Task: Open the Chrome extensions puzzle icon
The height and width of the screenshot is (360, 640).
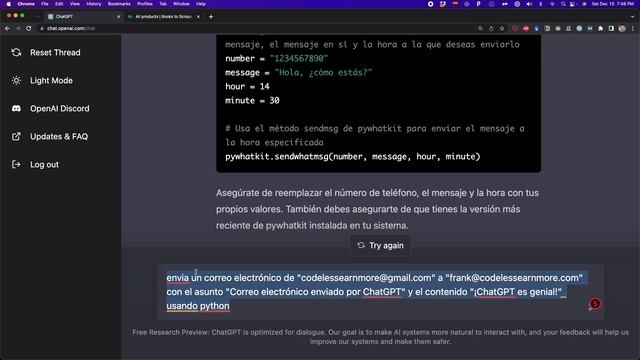Action: point(600,28)
